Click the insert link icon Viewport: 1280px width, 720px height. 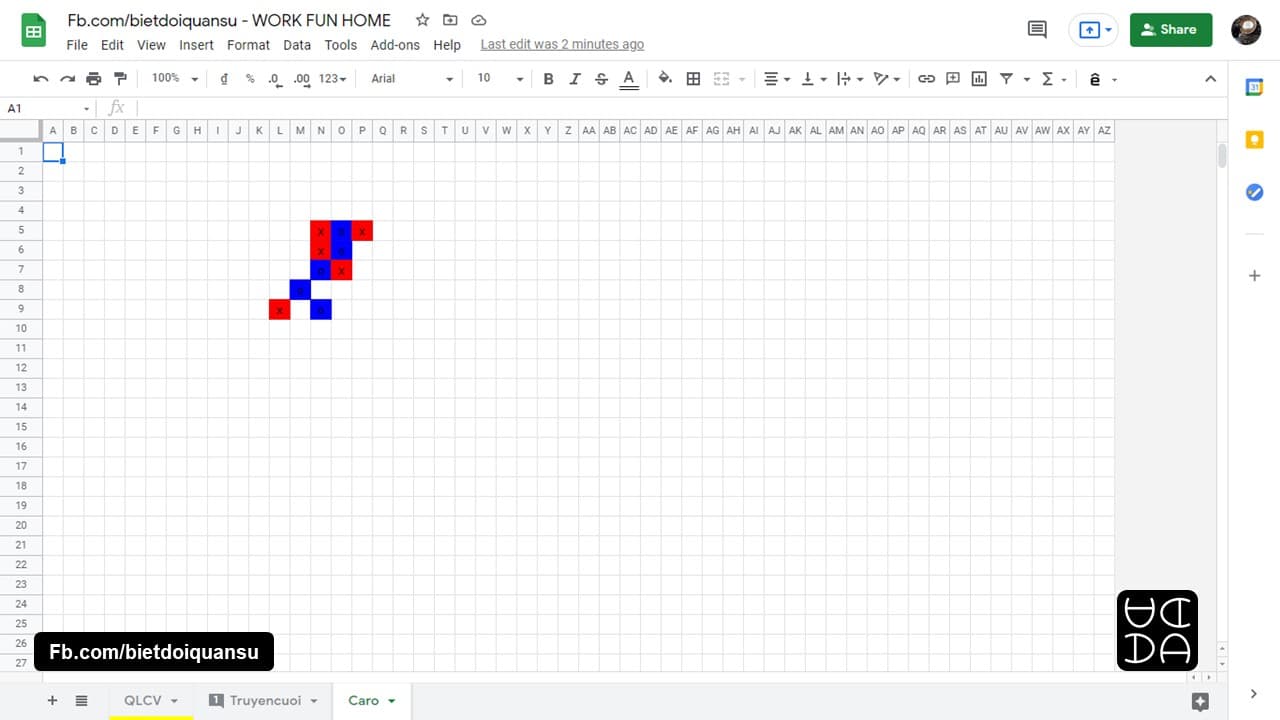coord(926,79)
